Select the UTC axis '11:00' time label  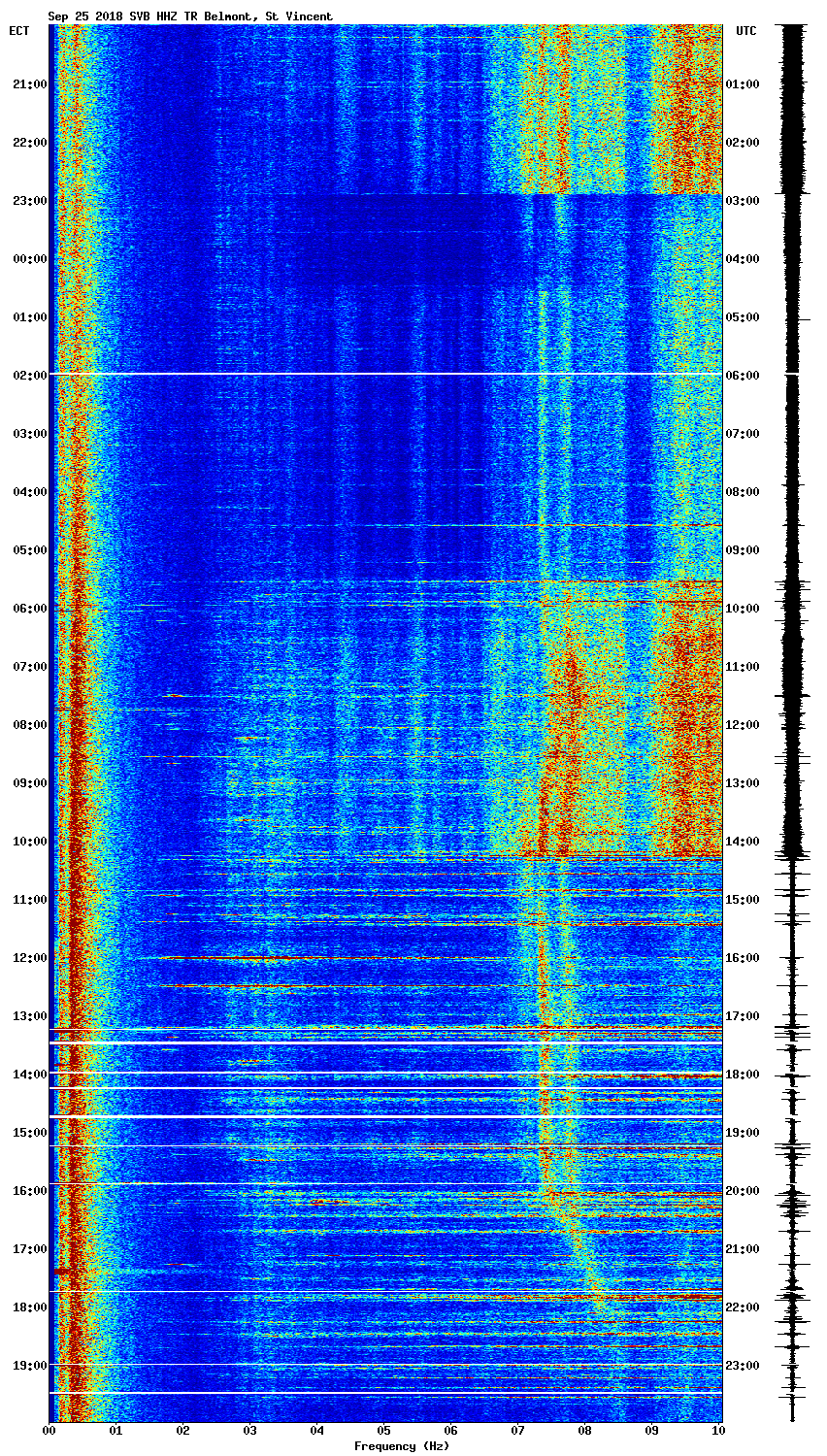coord(743,667)
